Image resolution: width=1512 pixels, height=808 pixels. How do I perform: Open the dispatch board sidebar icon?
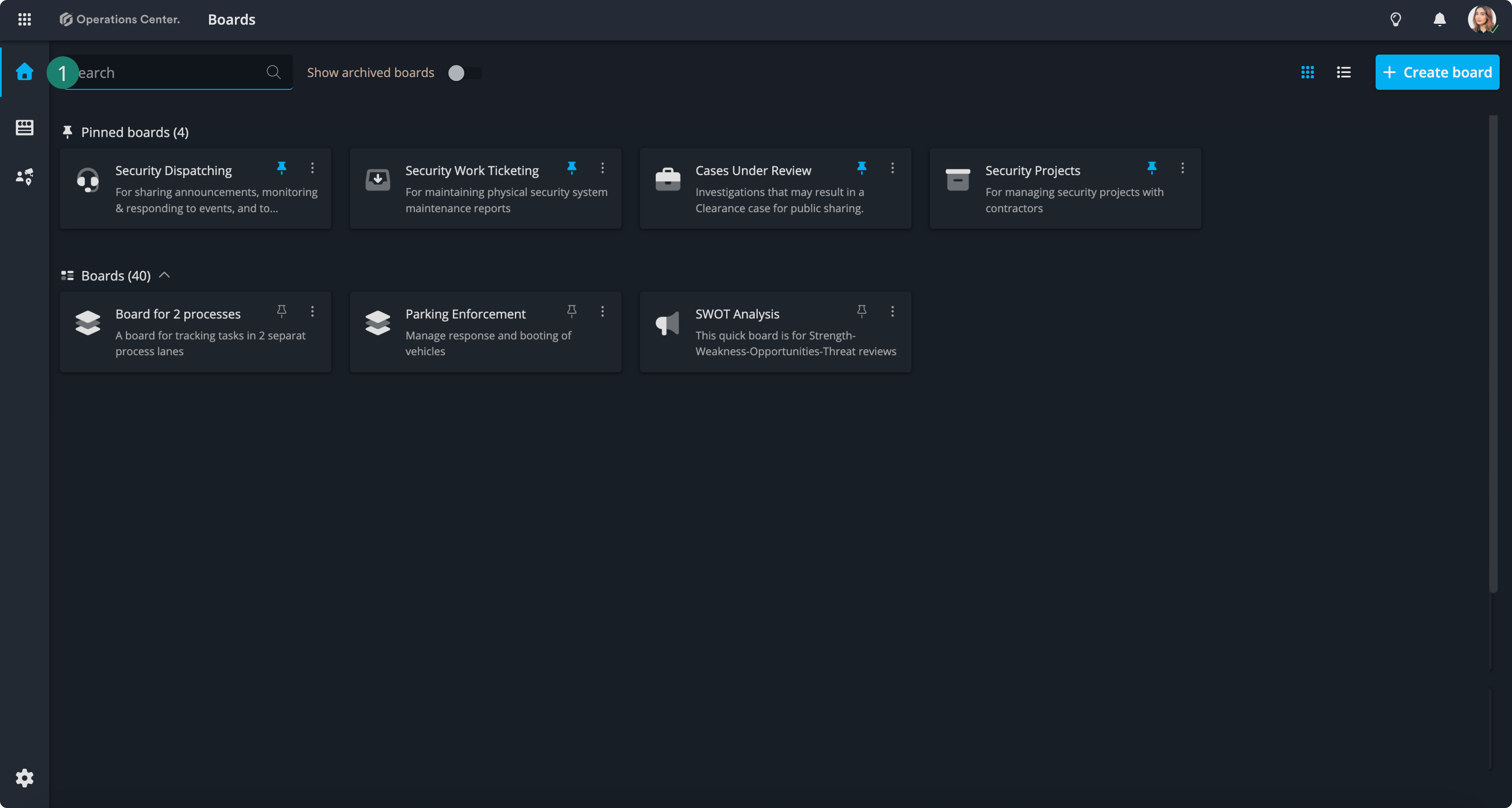pyautogui.click(x=24, y=127)
